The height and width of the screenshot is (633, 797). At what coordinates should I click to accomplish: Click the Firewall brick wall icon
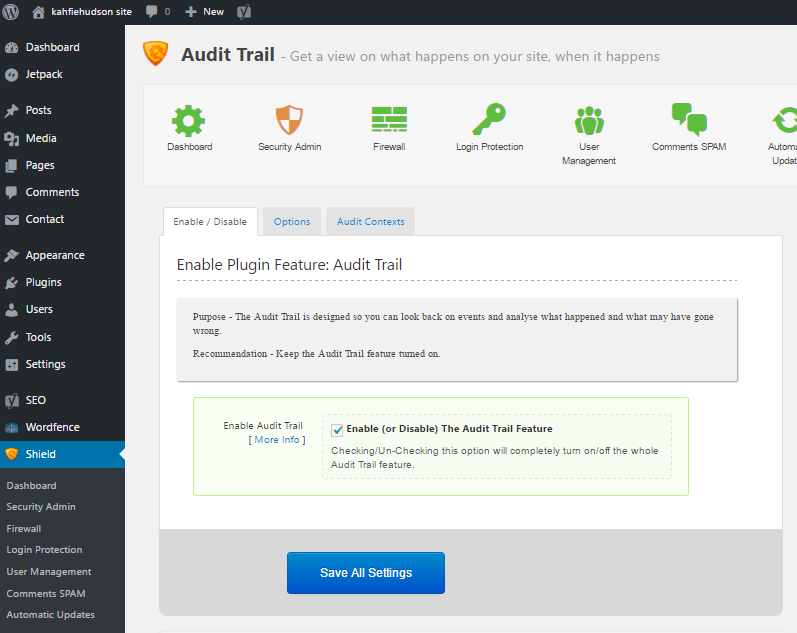[389, 120]
